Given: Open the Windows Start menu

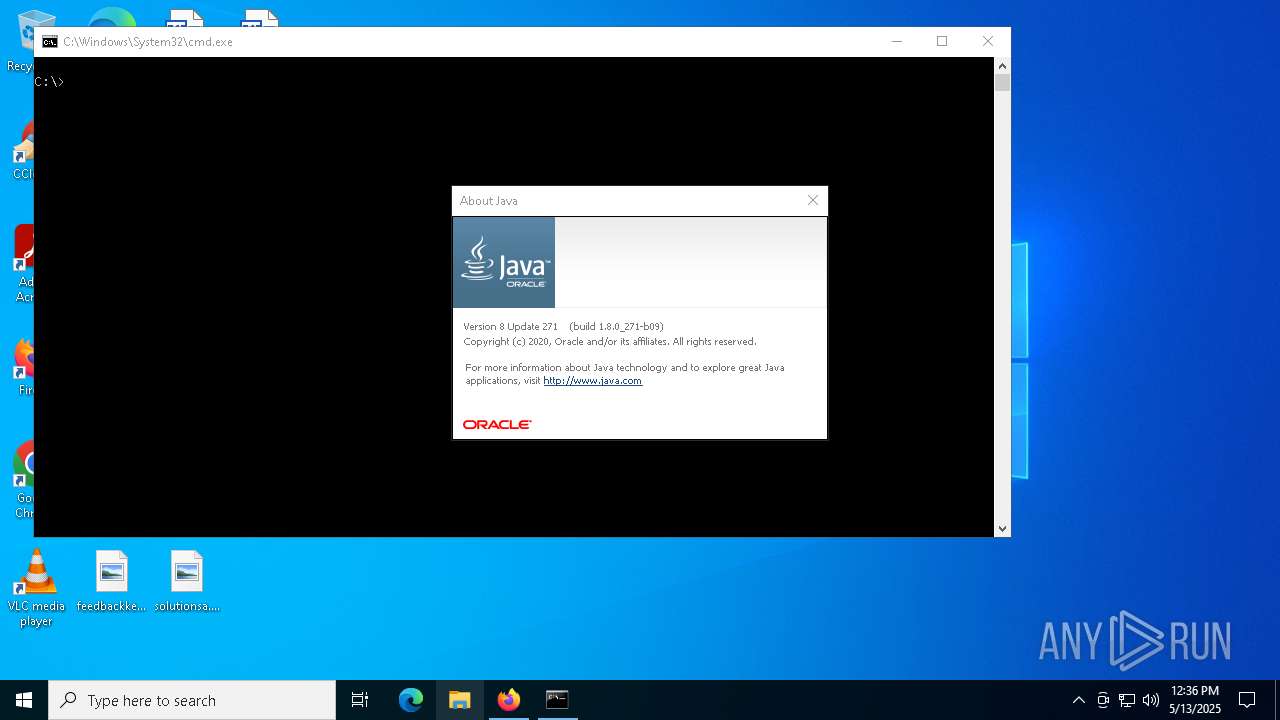Looking at the screenshot, I should pos(24,700).
